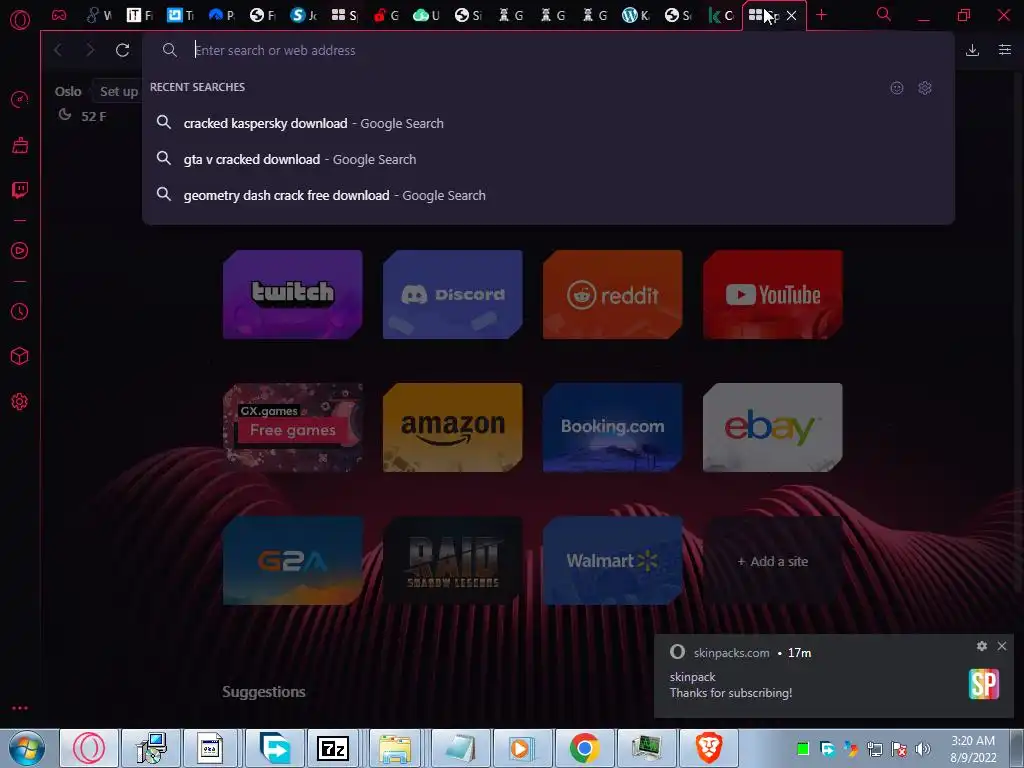
Task: Open the gear settings in Recent Searches header
Action: 925,88
